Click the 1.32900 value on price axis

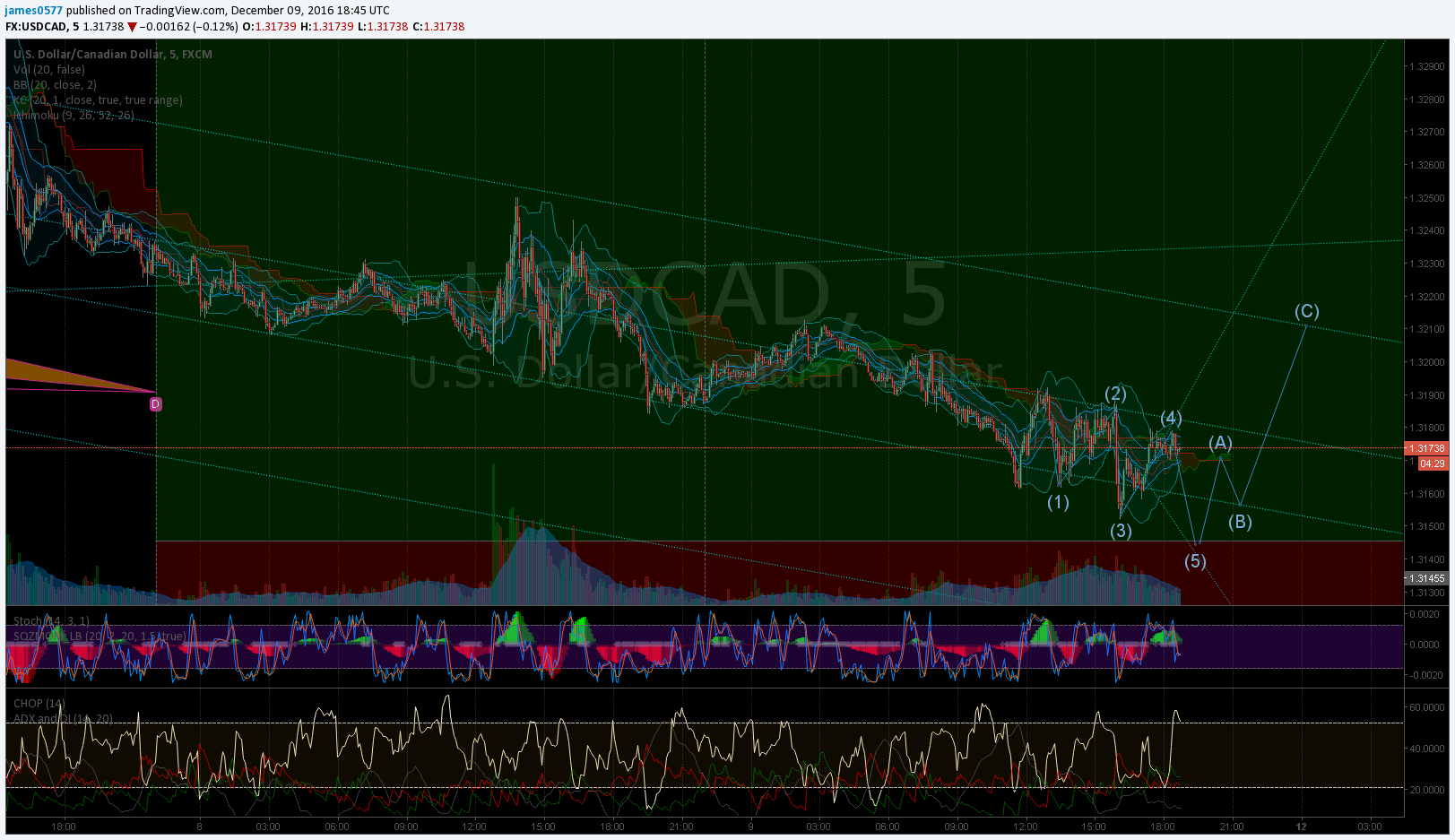[x=1427, y=66]
